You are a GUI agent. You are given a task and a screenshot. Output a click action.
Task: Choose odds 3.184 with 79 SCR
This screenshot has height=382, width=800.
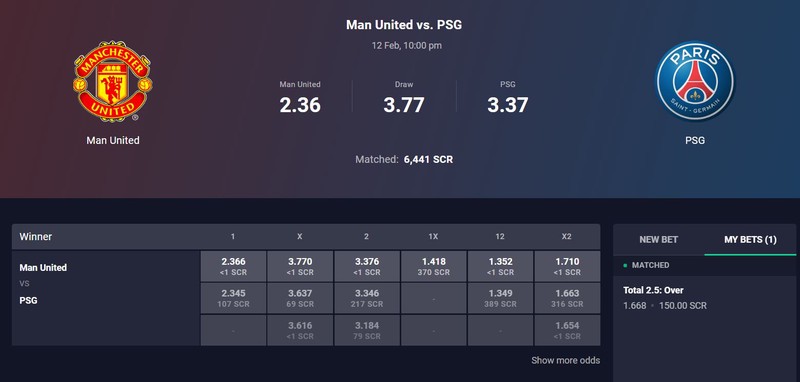[x=367, y=330]
